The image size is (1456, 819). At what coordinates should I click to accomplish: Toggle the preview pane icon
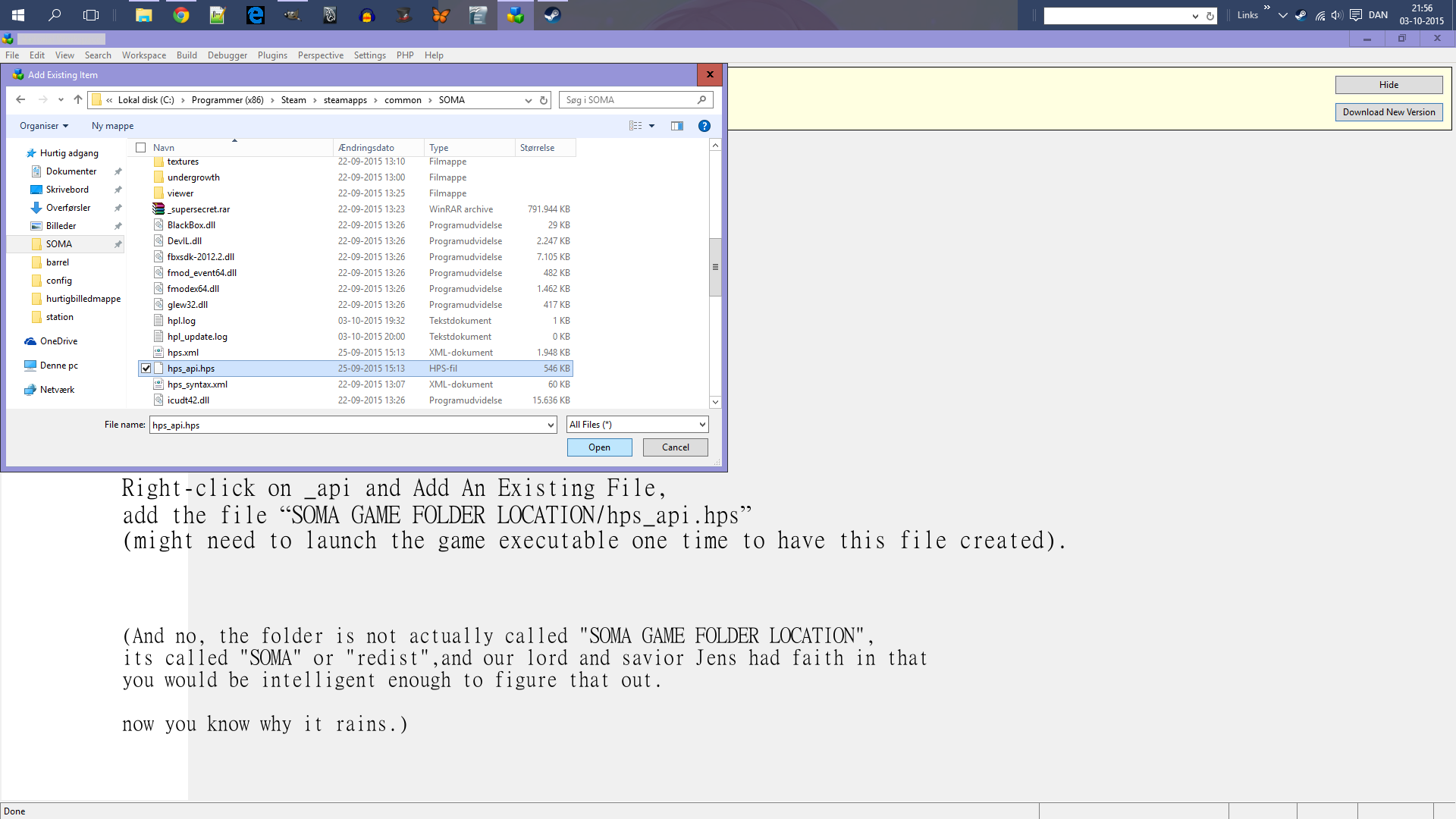click(677, 126)
